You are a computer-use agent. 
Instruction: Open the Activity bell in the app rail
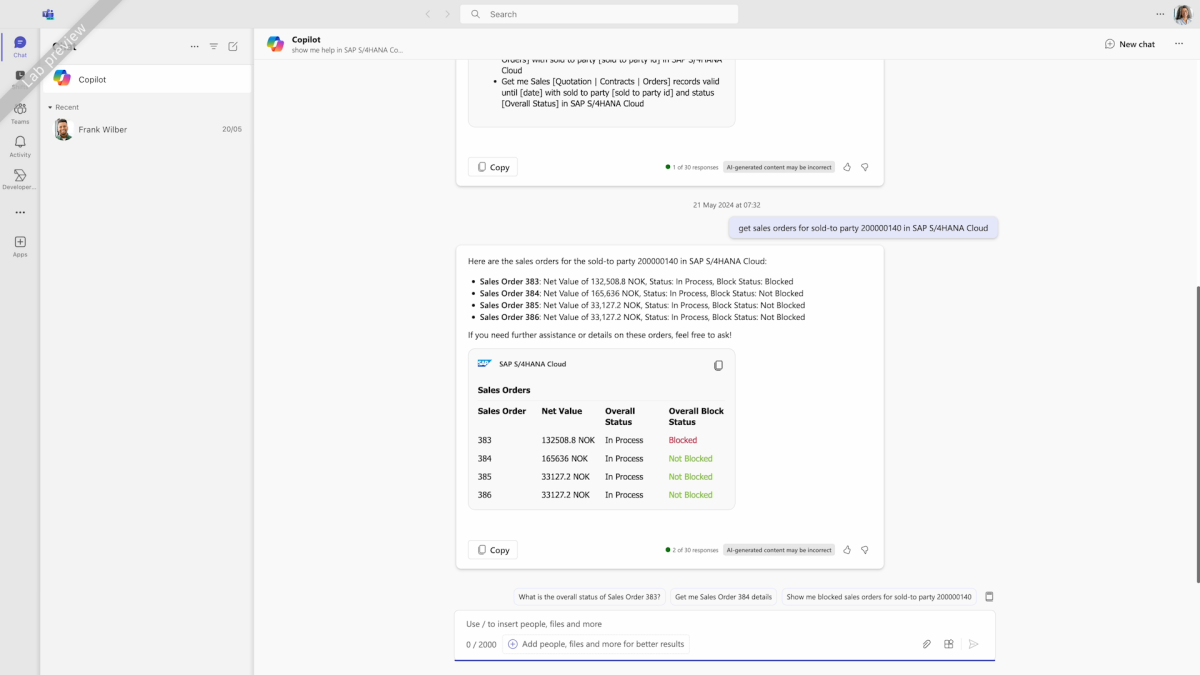(x=20, y=146)
